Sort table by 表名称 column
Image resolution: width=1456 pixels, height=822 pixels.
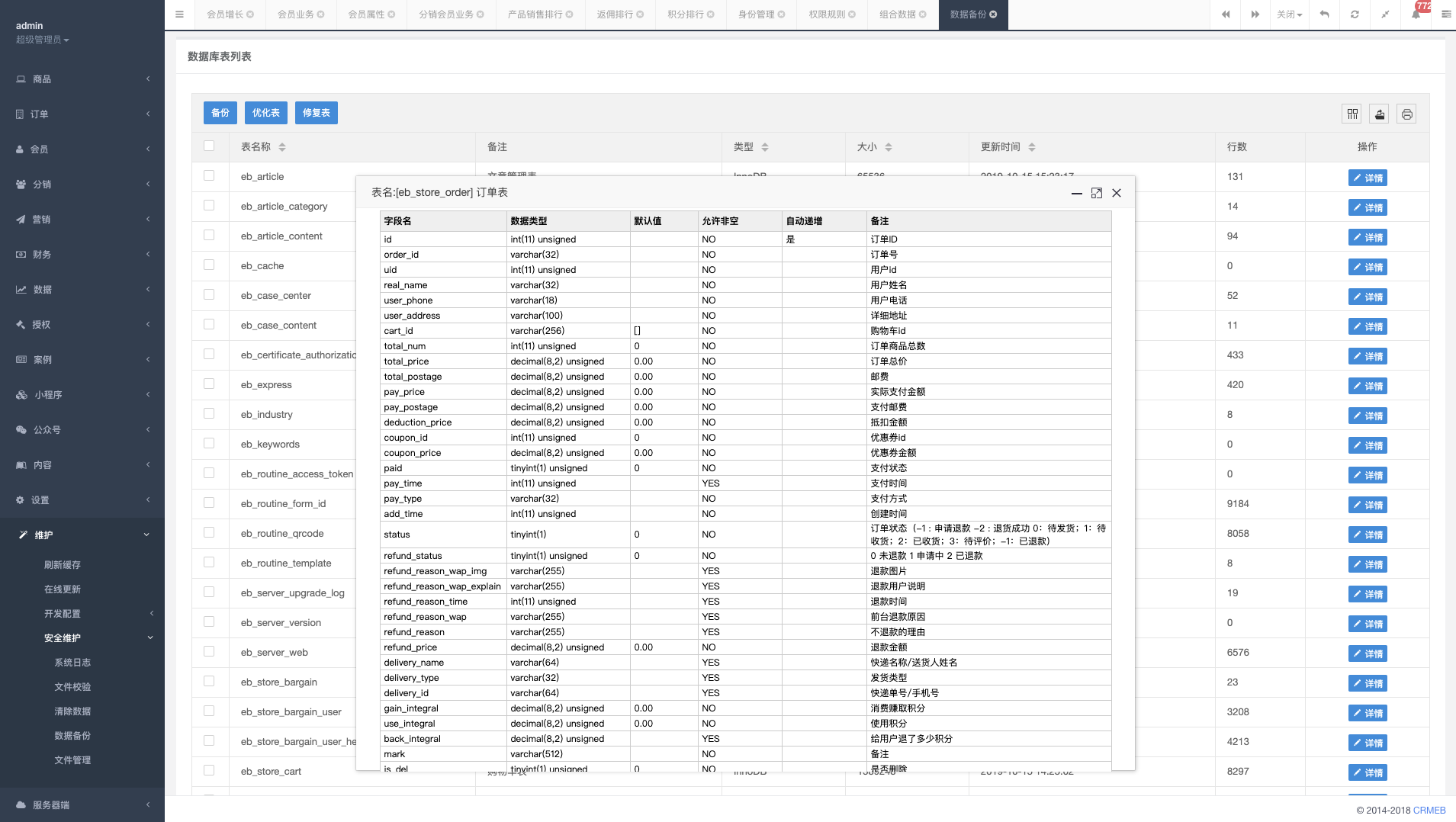pyautogui.click(x=281, y=147)
